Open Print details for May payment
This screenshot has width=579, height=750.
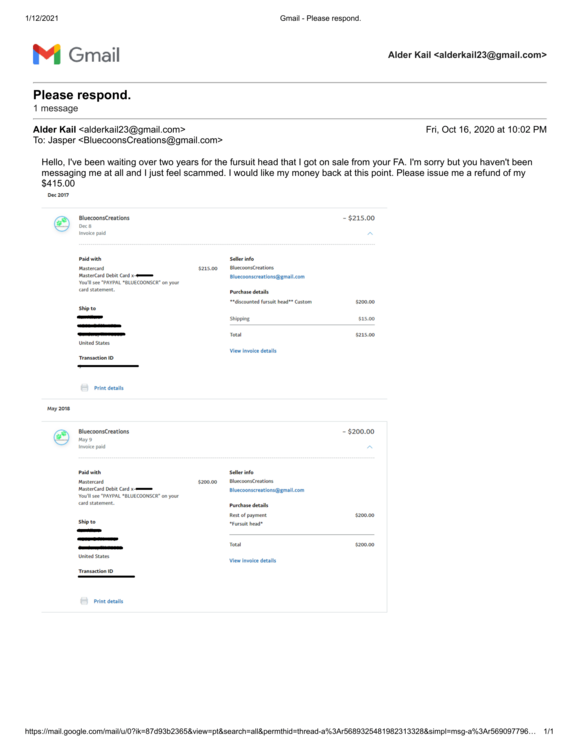[x=108, y=601]
